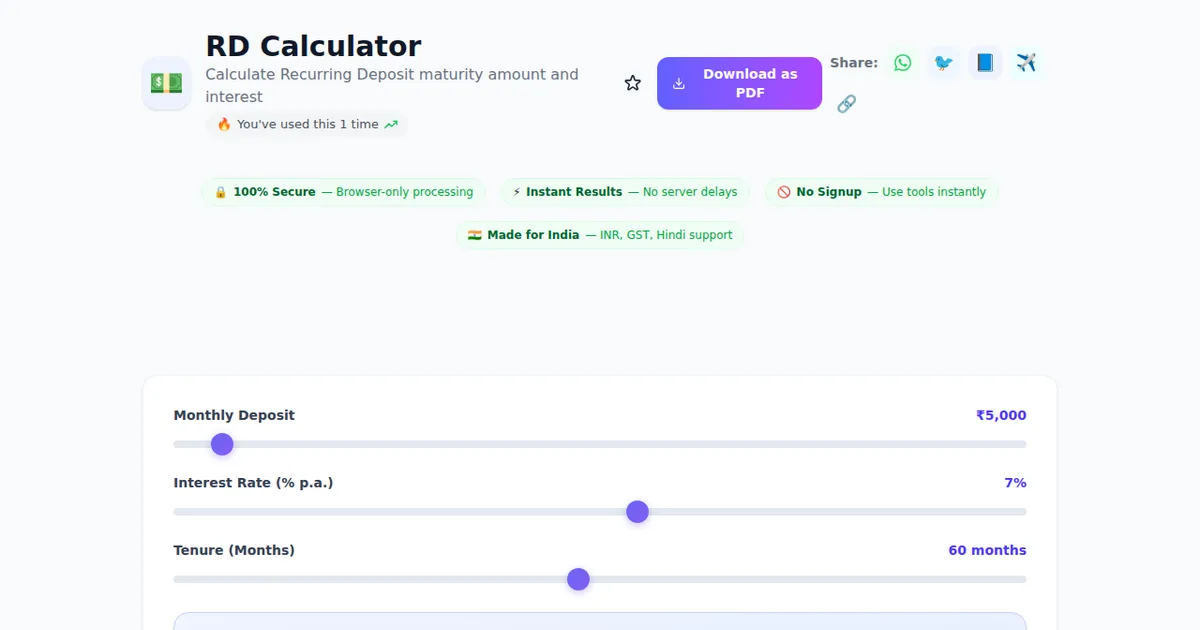Click the Instant Results badge
The image size is (1200, 630).
point(625,192)
